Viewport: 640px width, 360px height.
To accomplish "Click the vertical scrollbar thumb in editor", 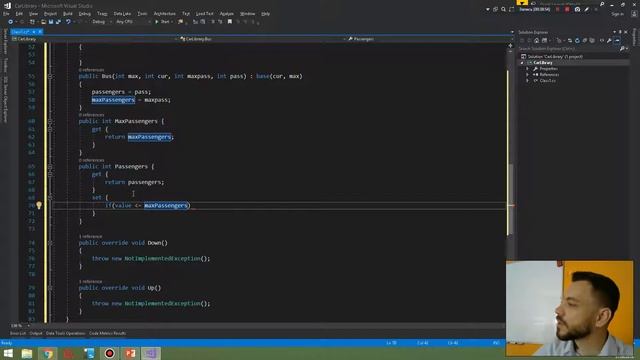I will [510, 199].
